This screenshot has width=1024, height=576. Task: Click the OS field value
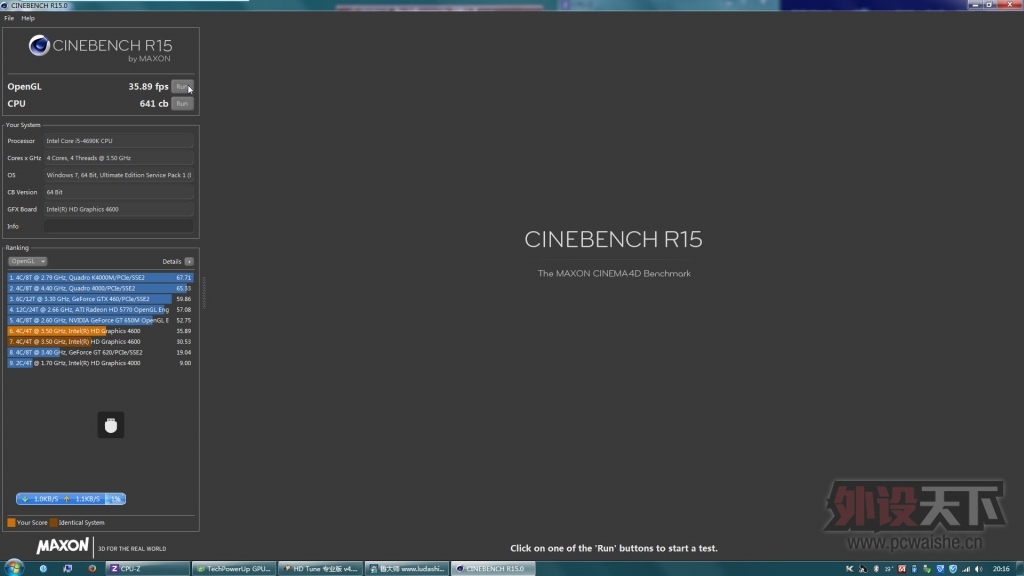[118, 175]
